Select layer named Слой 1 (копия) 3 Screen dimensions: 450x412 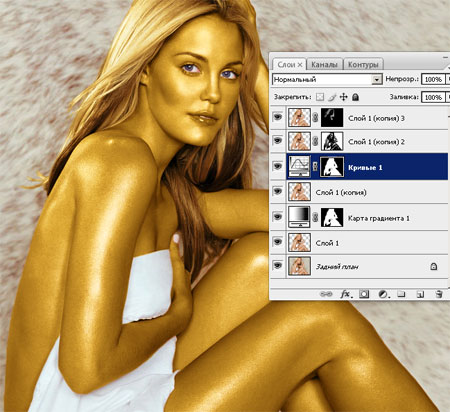click(376, 118)
